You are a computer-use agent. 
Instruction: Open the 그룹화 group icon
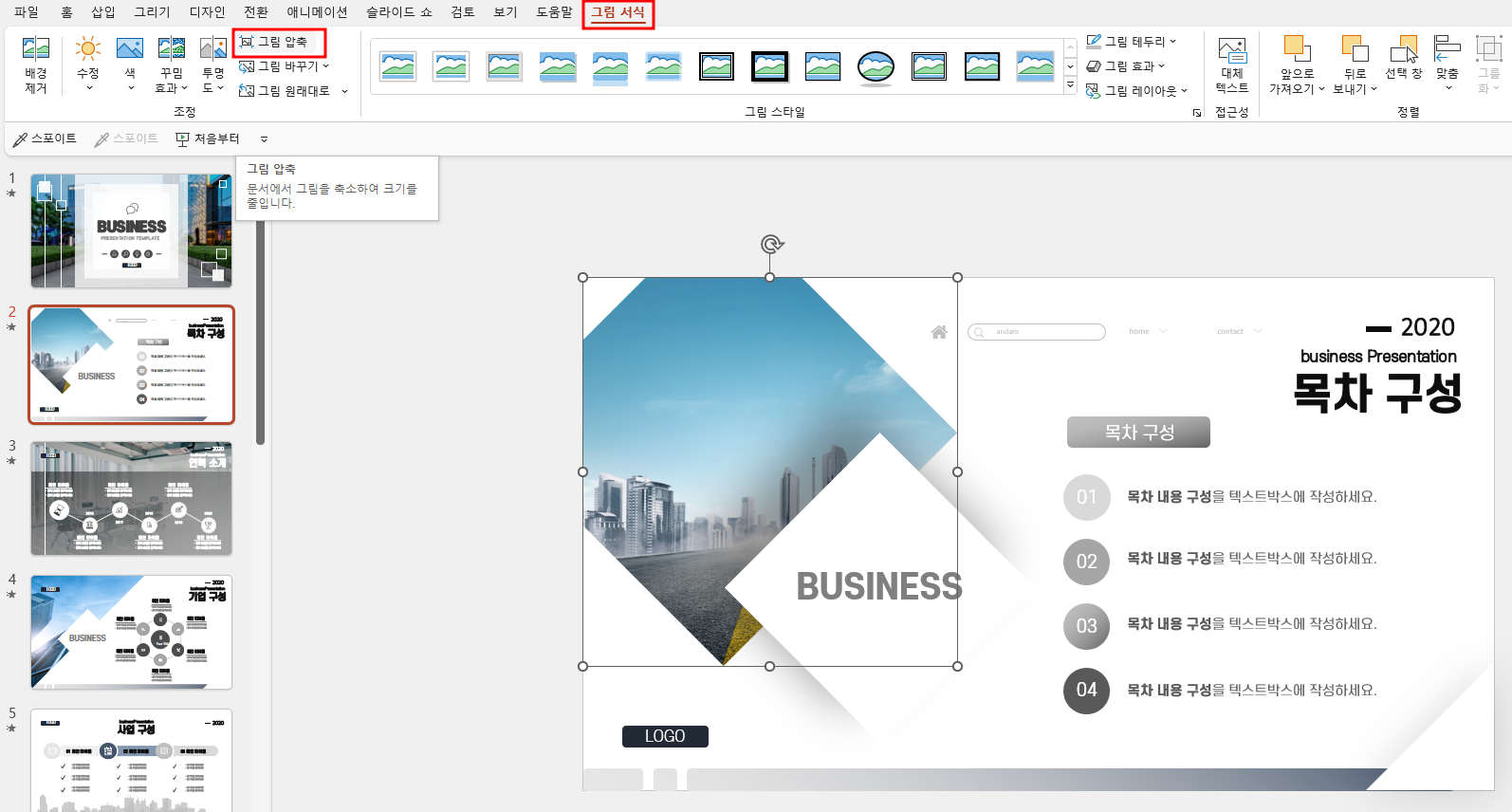click(x=1489, y=65)
